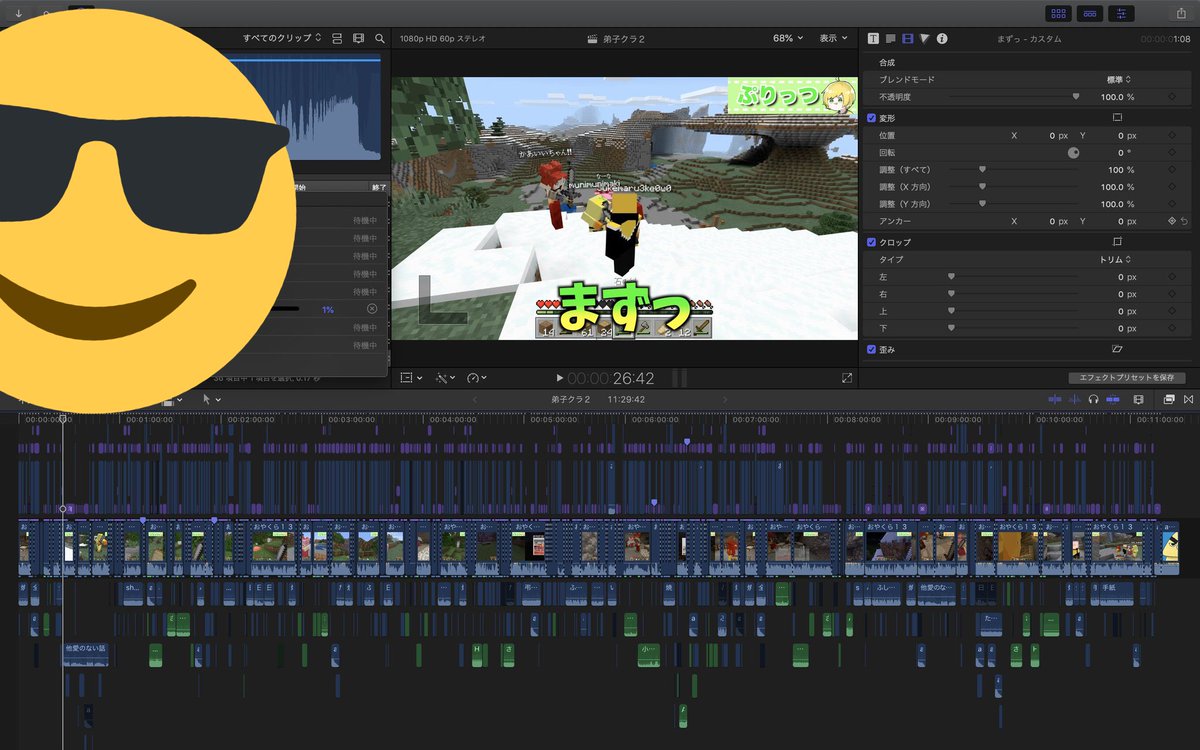Click the 00:09:00:00 mark on timeline ruler
This screenshot has width=1200, height=750.
(x=958, y=420)
